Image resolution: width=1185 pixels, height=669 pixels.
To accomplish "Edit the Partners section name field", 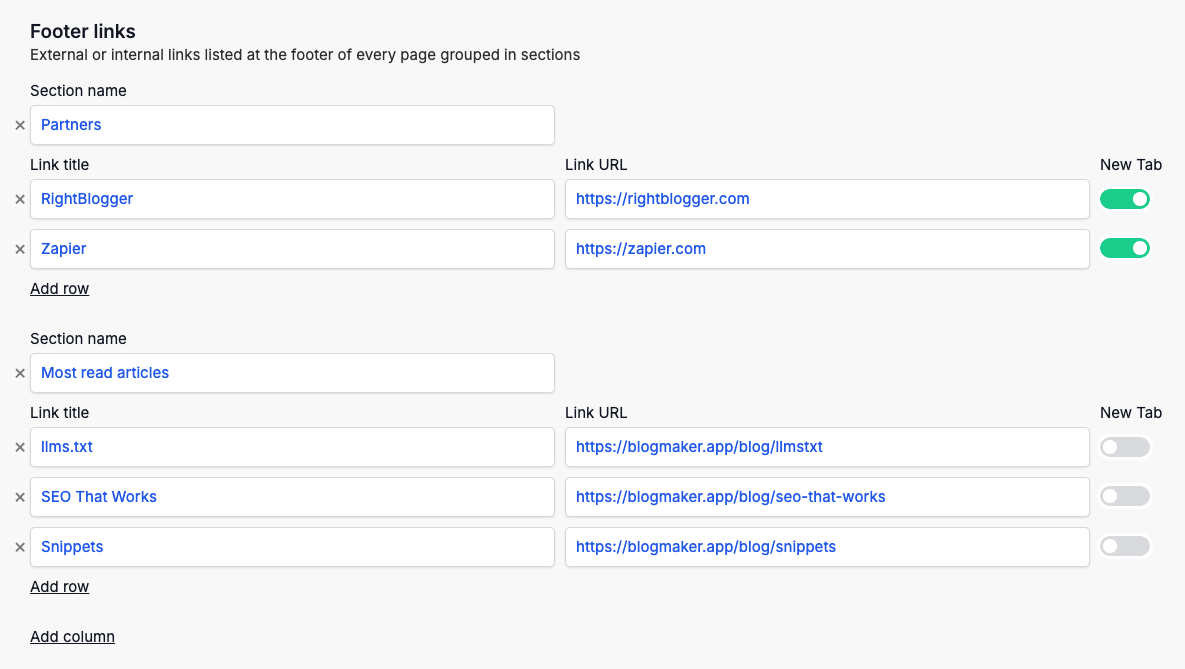I will tap(292, 125).
